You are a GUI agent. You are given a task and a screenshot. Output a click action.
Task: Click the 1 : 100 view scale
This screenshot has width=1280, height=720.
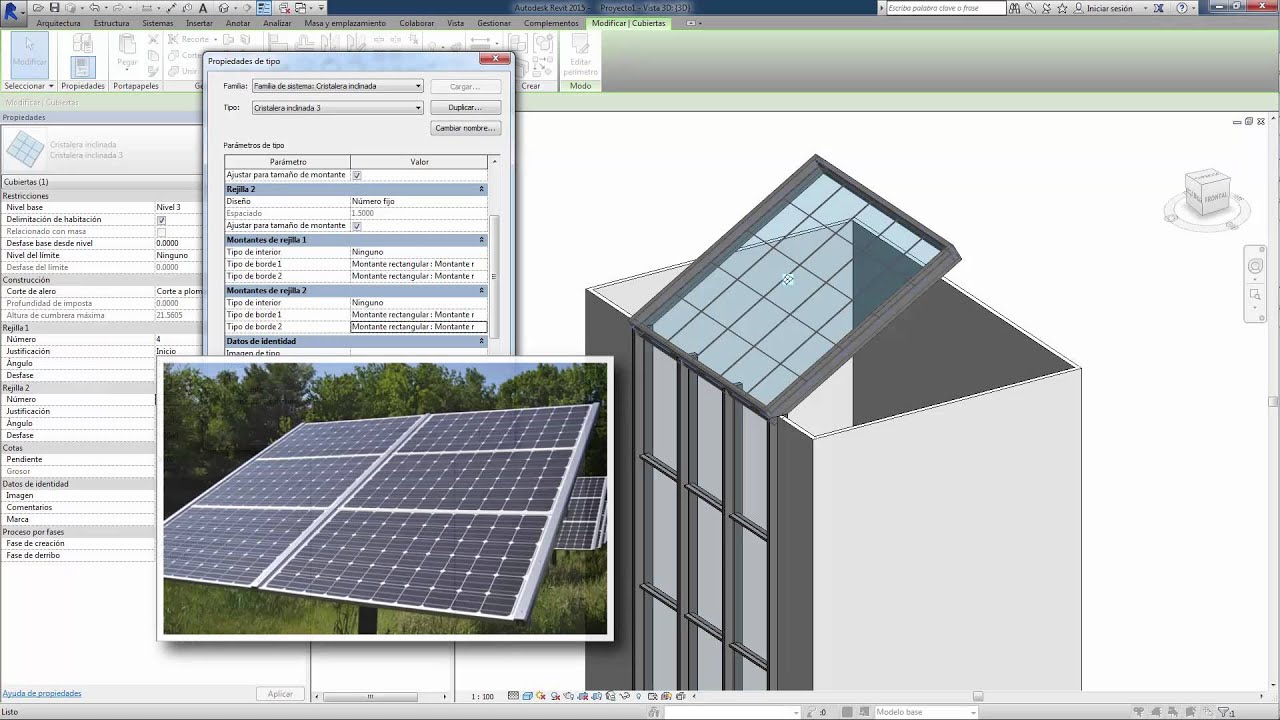click(x=482, y=696)
